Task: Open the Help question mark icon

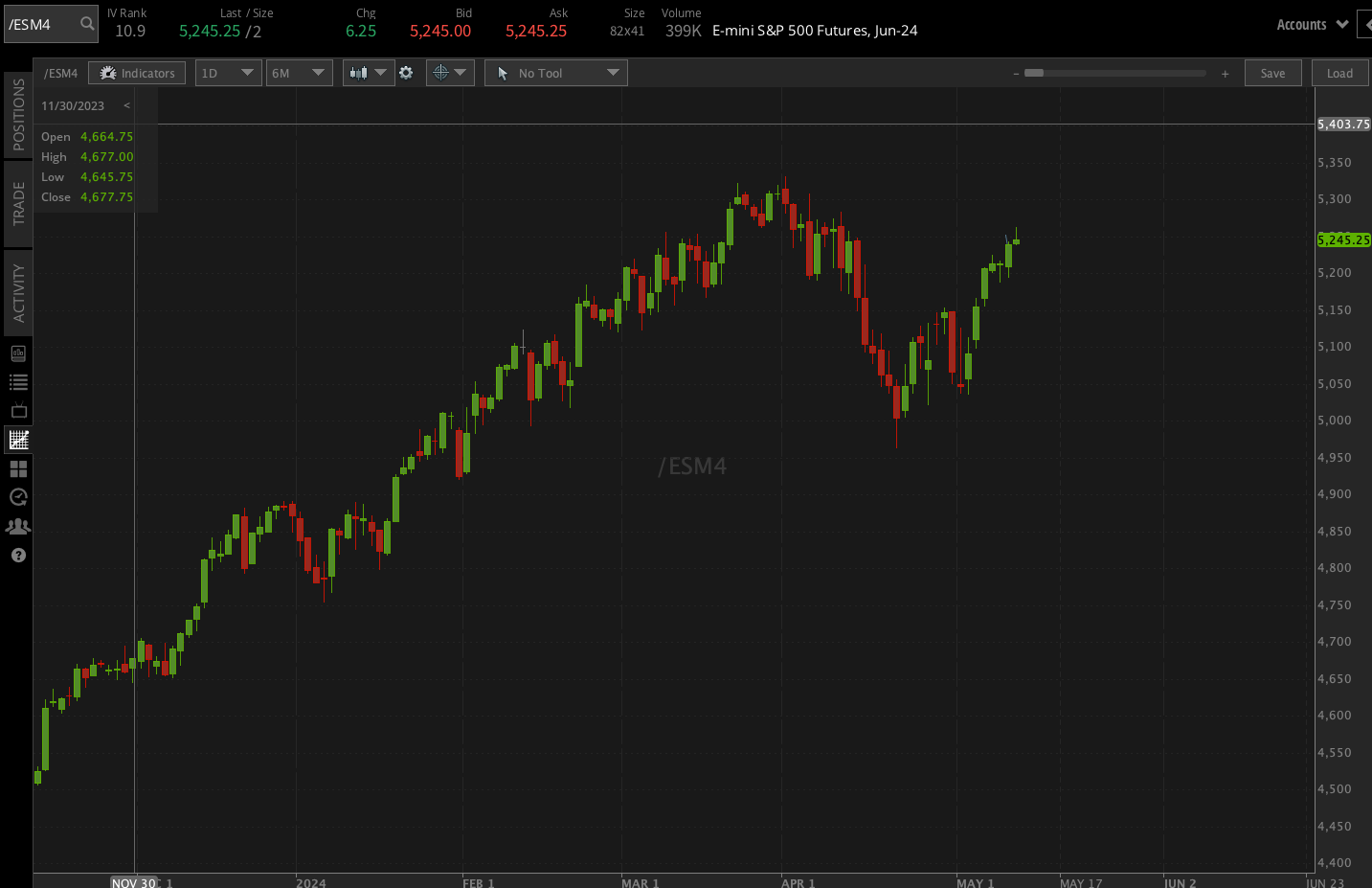Action: pyautogui.click(x=17, y=555)
